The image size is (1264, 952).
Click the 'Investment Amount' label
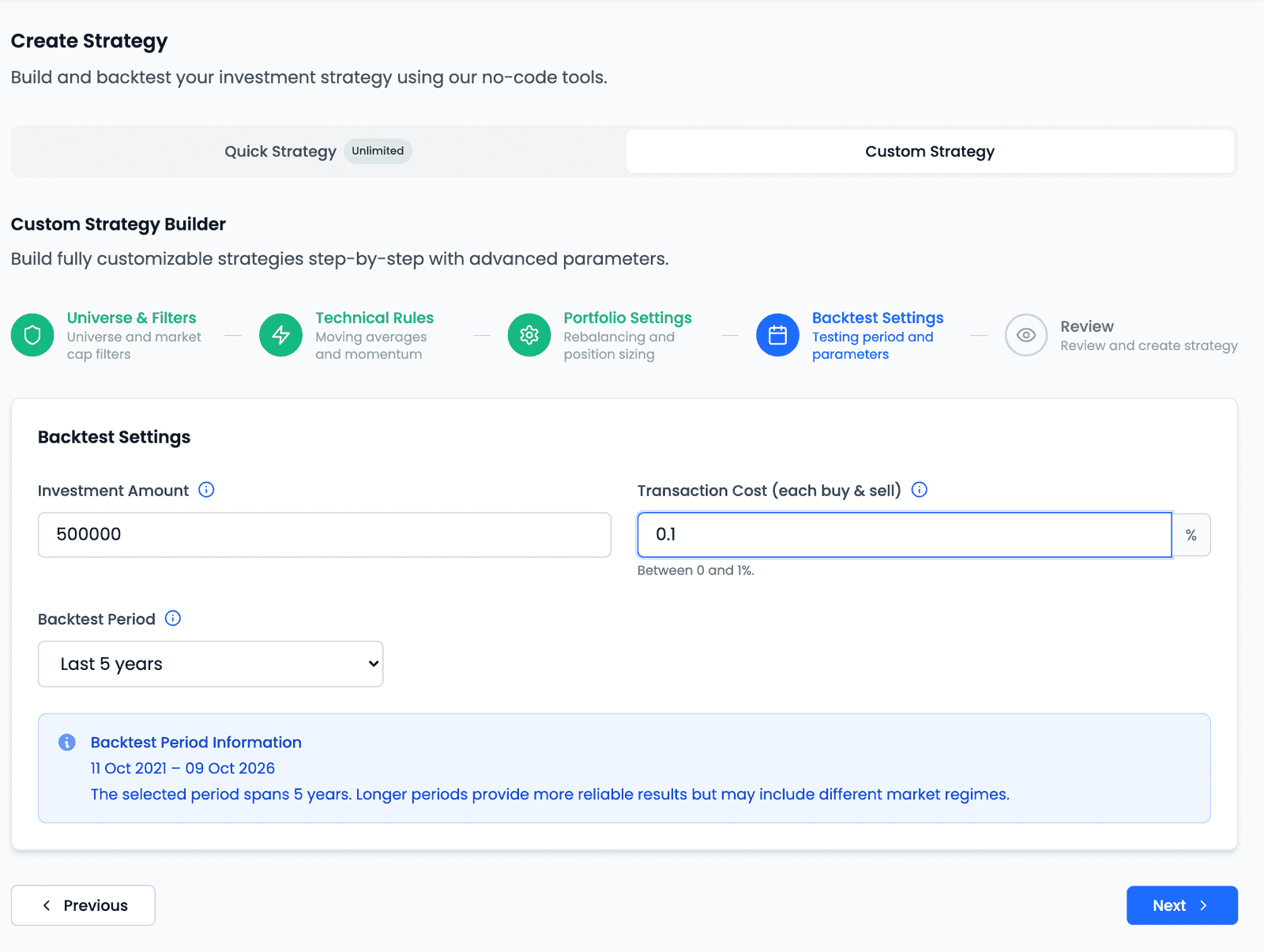pos(113,491)
